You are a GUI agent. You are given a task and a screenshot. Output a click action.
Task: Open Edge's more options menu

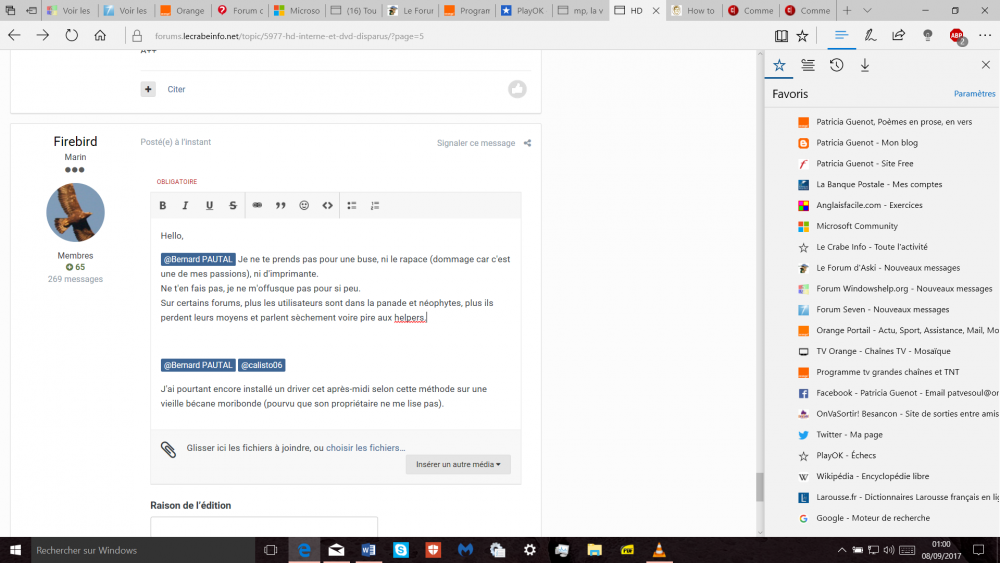985,36
